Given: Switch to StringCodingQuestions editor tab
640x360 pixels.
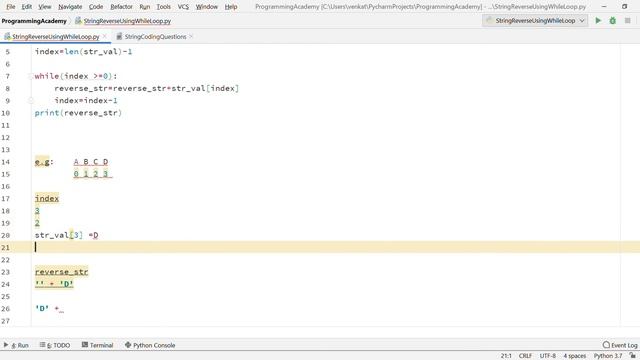Looking at the screenshot, I should click(155, 37).
